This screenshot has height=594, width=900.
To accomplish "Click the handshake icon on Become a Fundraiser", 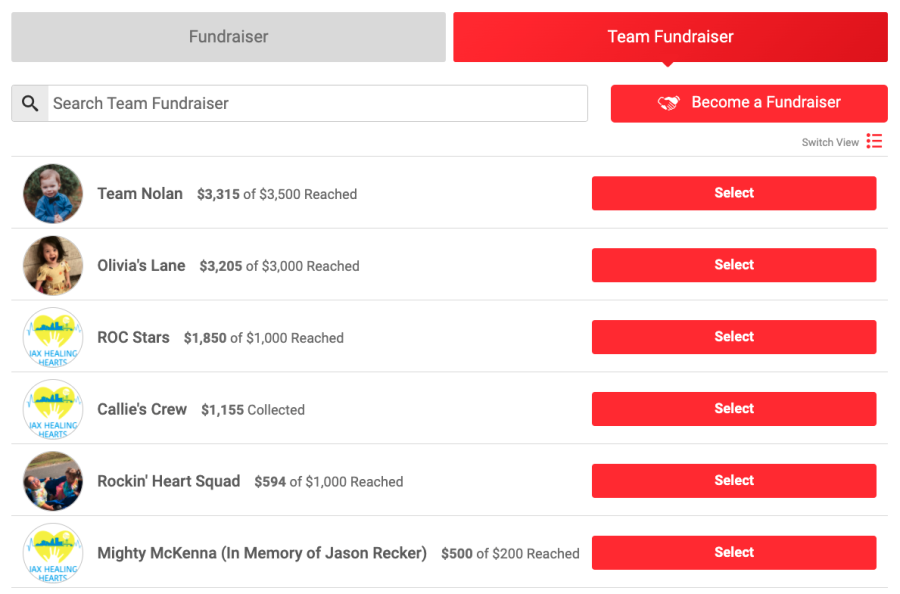I will click(x=668, y=103).
